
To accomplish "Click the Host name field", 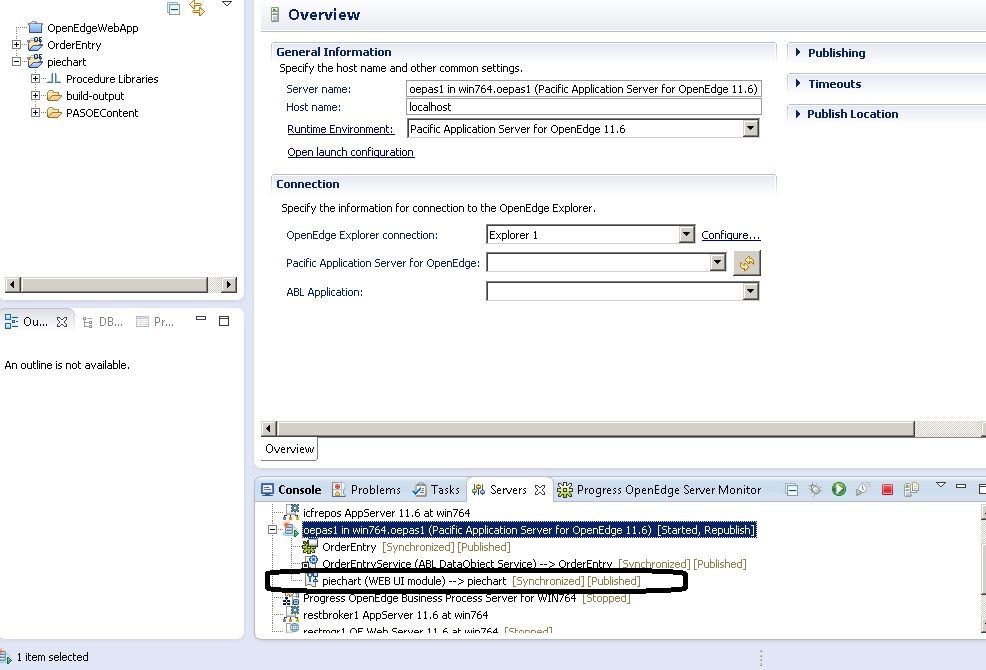I will 584,107.
